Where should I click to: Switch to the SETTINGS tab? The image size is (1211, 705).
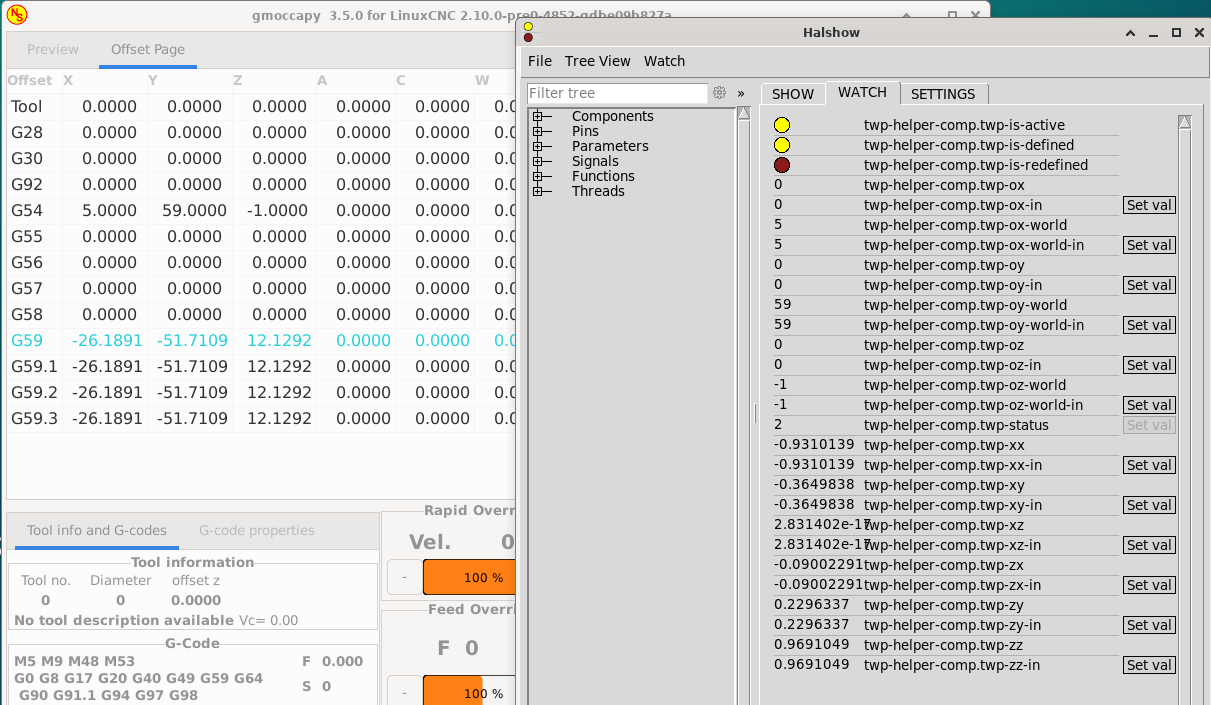click(x=942, y=93)
